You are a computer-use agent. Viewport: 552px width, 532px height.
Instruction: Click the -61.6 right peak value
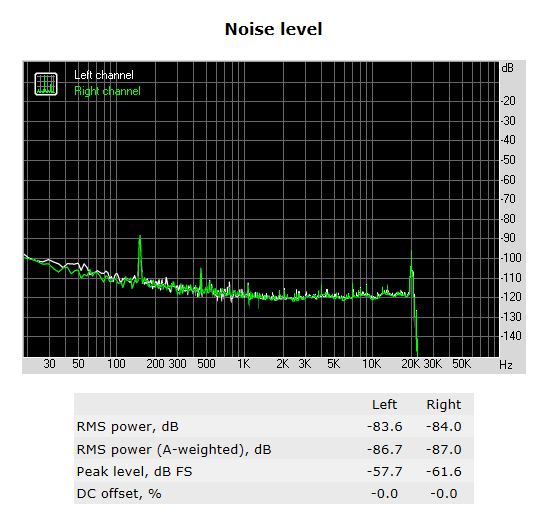(444, 472)
